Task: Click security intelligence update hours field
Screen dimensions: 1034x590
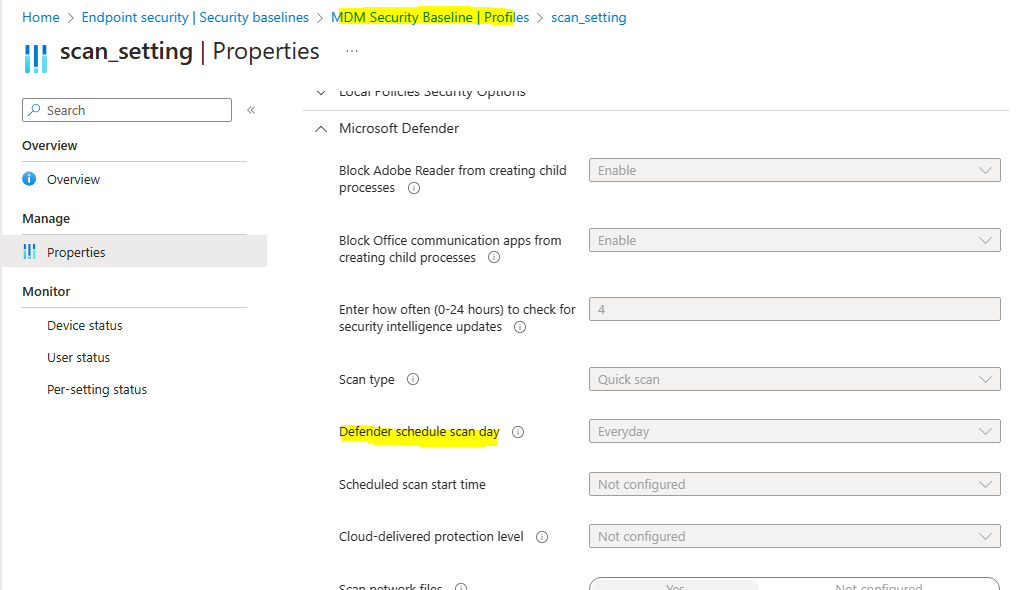Action: (x=795, y=309)
